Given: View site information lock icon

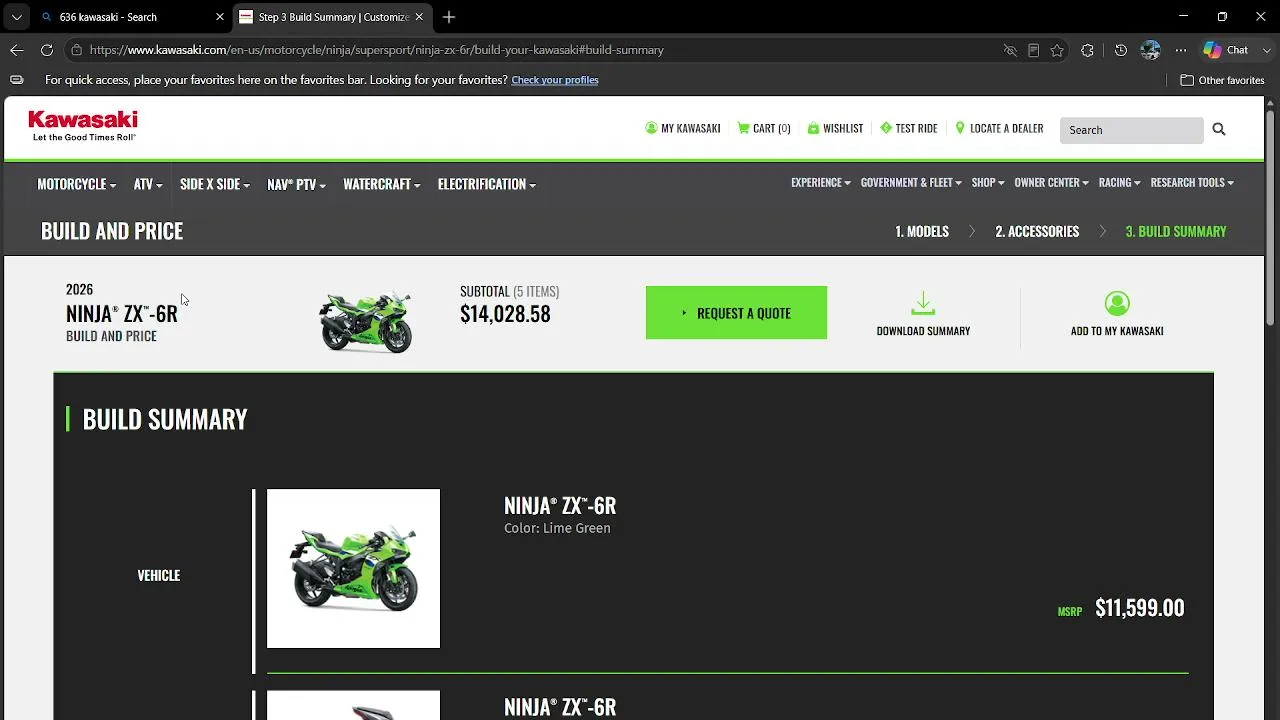Looking at the screenshot, I should (x=76, y=50).
